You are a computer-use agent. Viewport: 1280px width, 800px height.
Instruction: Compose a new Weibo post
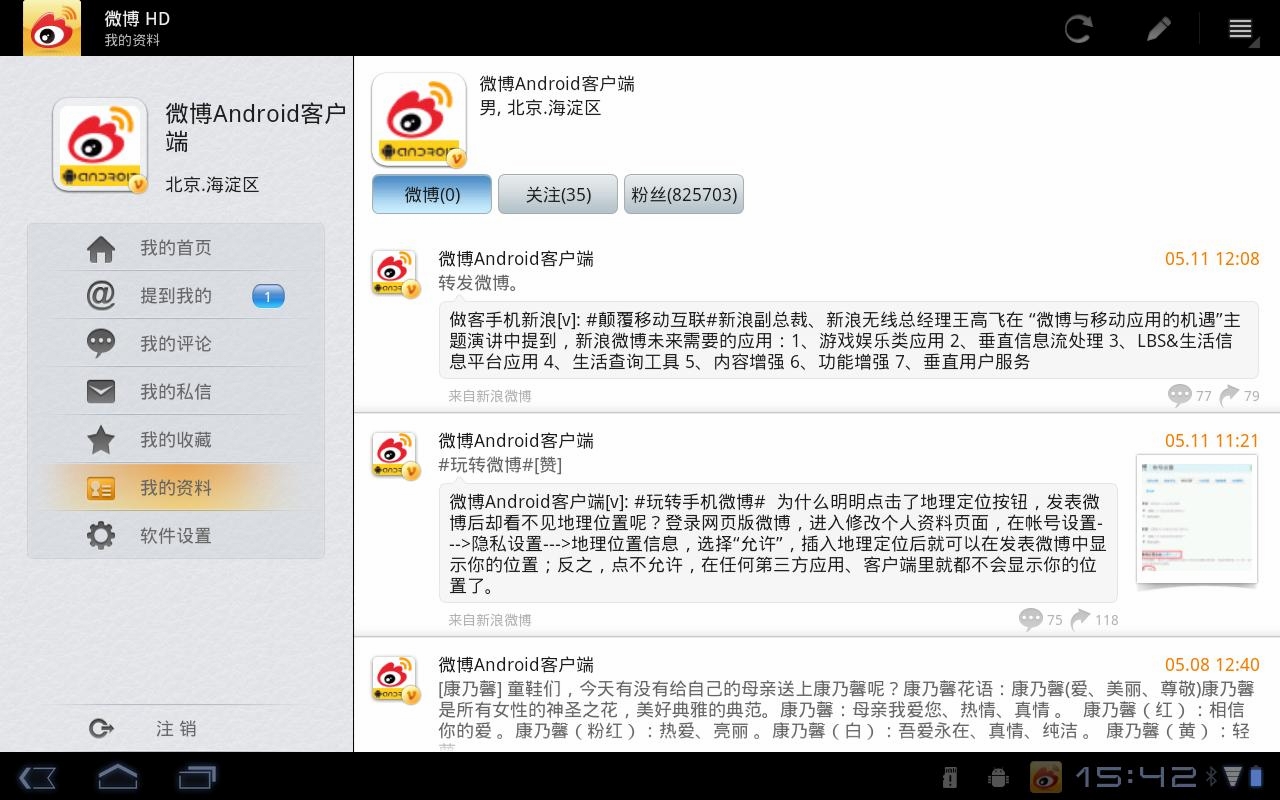(x=1159, y=28)
